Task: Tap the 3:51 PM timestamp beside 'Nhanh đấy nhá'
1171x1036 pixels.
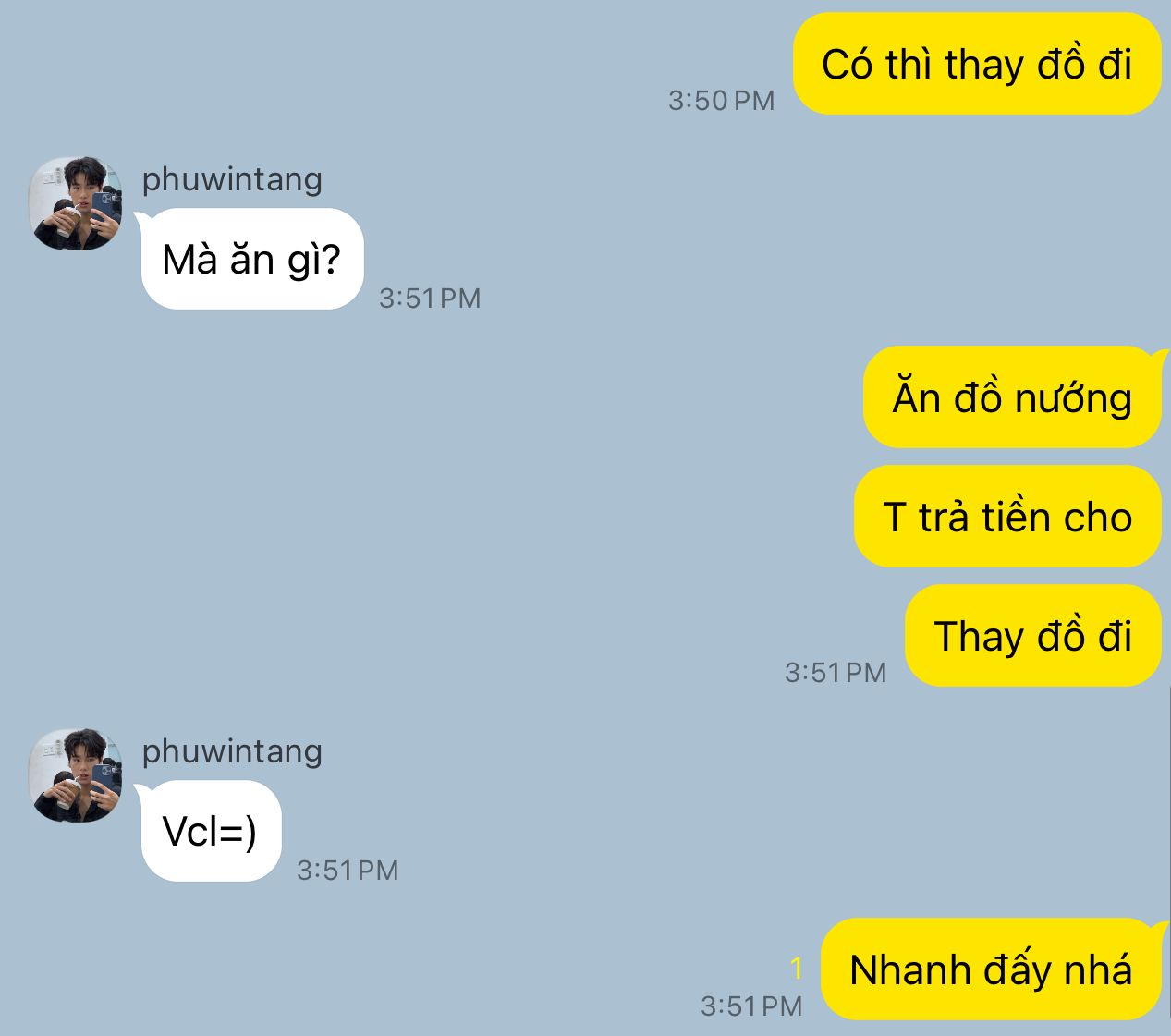Action: click(751, 1006)
